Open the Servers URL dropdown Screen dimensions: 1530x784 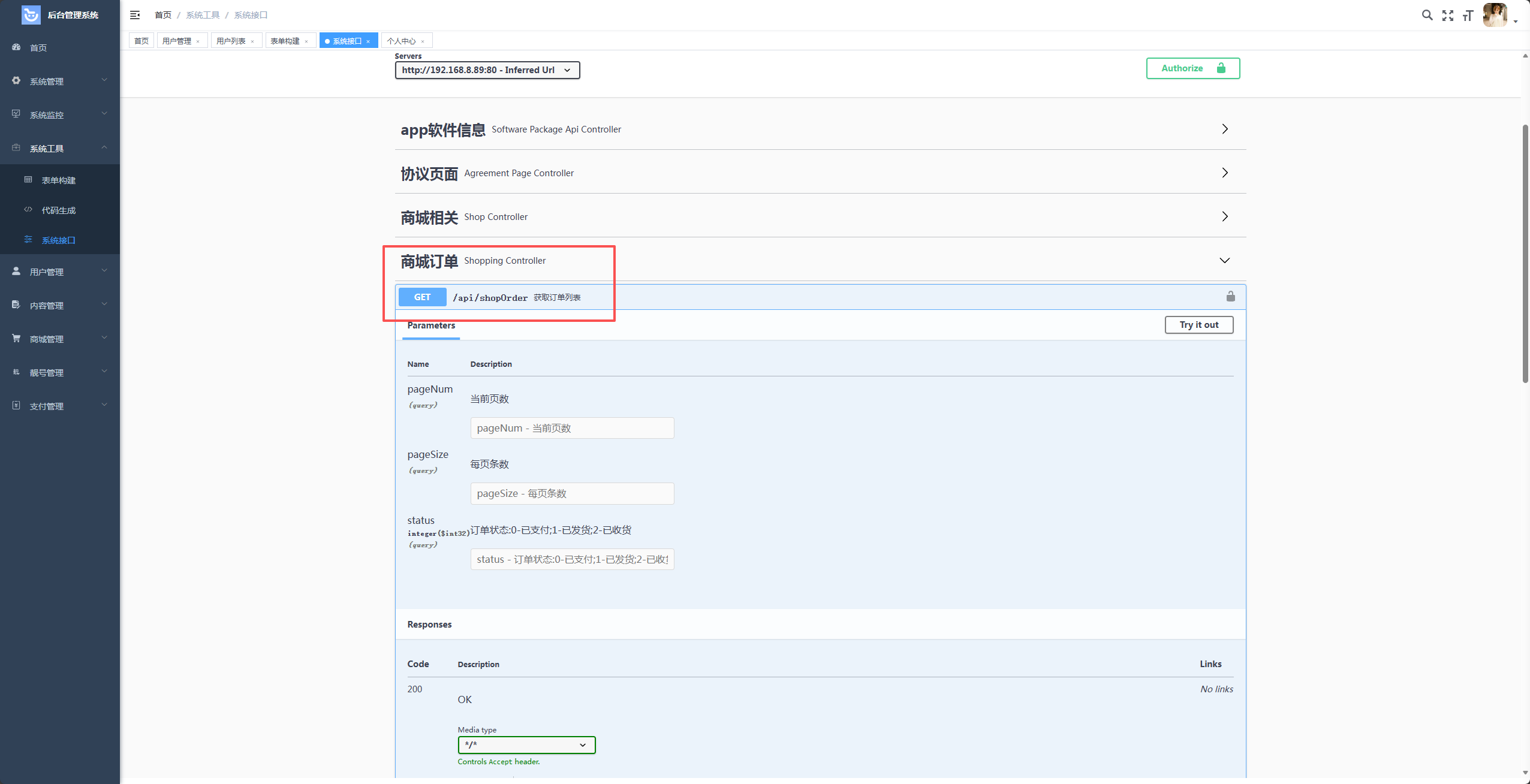pos(487,70)
